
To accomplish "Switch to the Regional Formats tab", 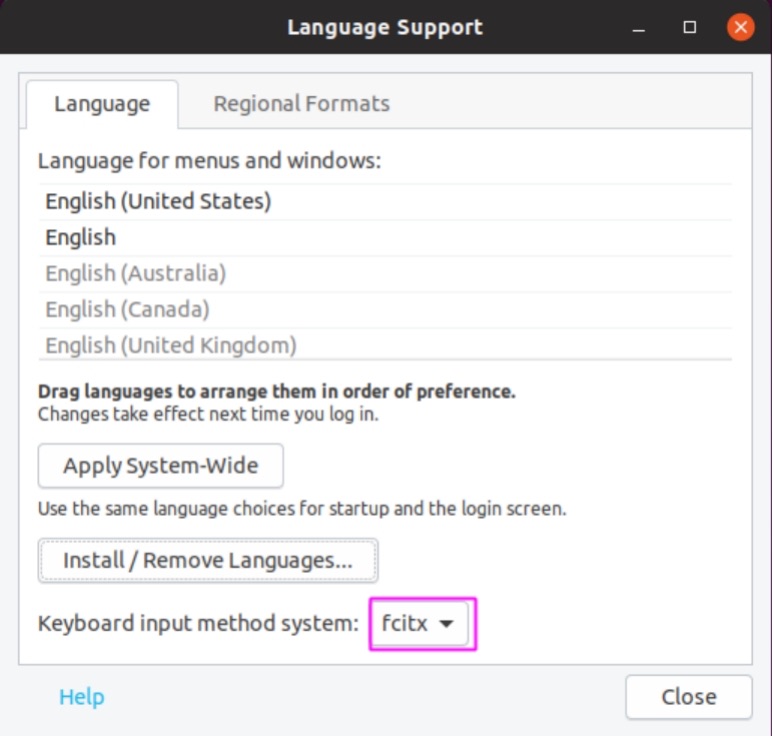I will click(x=301, y=104).
